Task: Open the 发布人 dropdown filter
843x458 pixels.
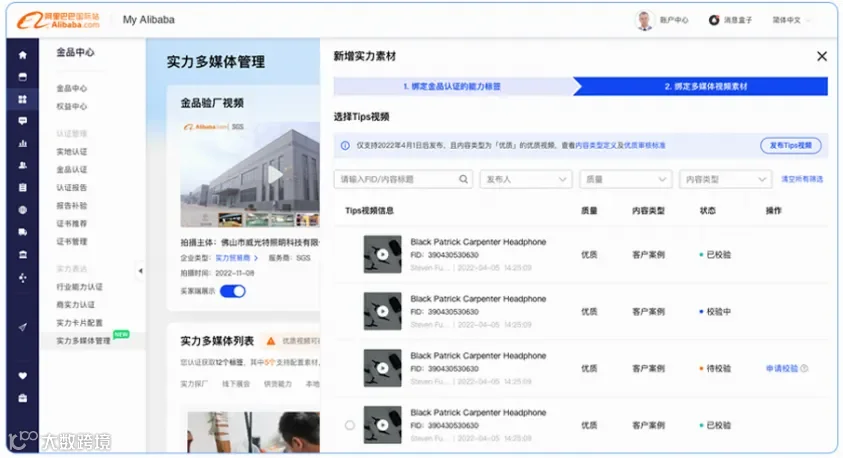Action: pos(526,179)
